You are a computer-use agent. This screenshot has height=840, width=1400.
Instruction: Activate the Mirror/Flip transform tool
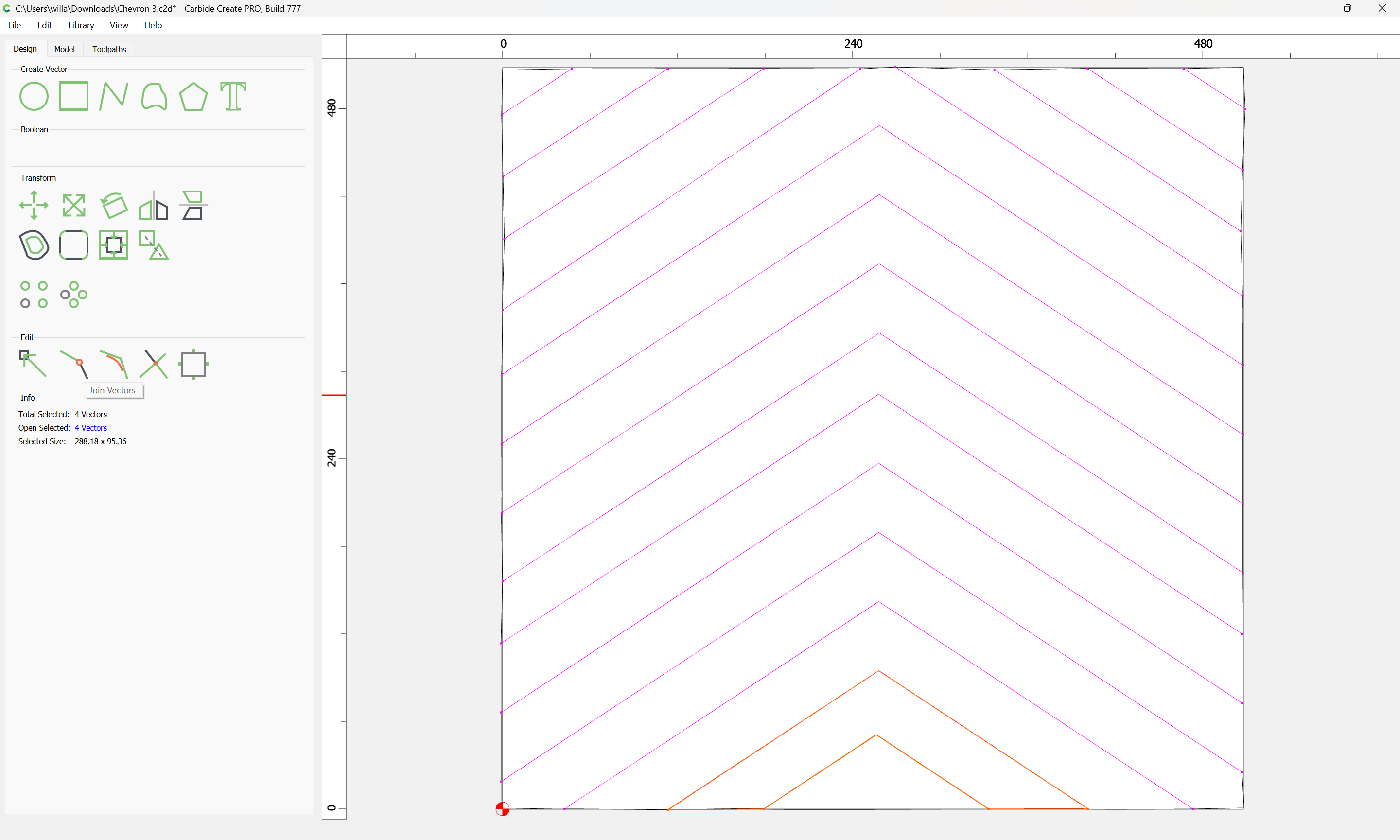point(154,205)
